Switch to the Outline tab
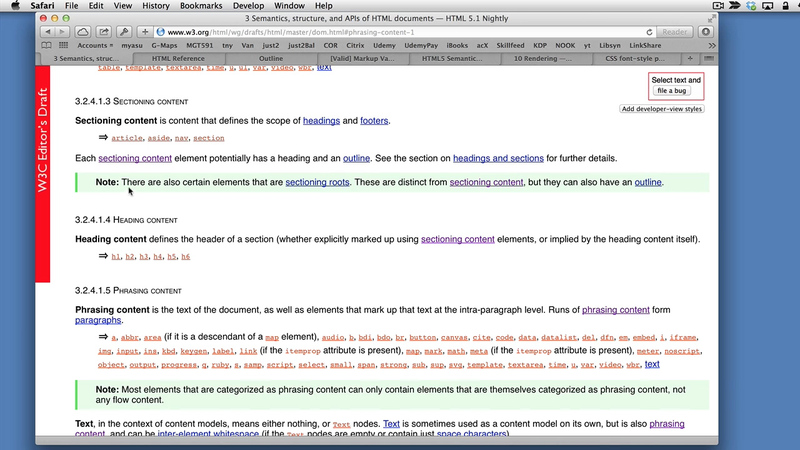 [x=271, y=58]
